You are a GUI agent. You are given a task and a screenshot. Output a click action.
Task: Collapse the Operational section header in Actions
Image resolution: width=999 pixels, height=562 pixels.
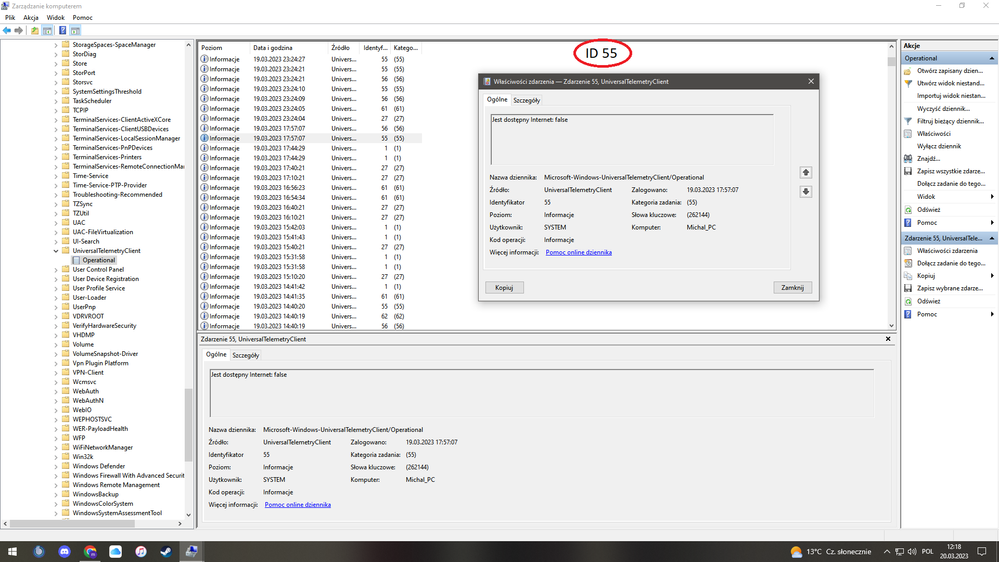pyautogui.click(x=991, y=58)
